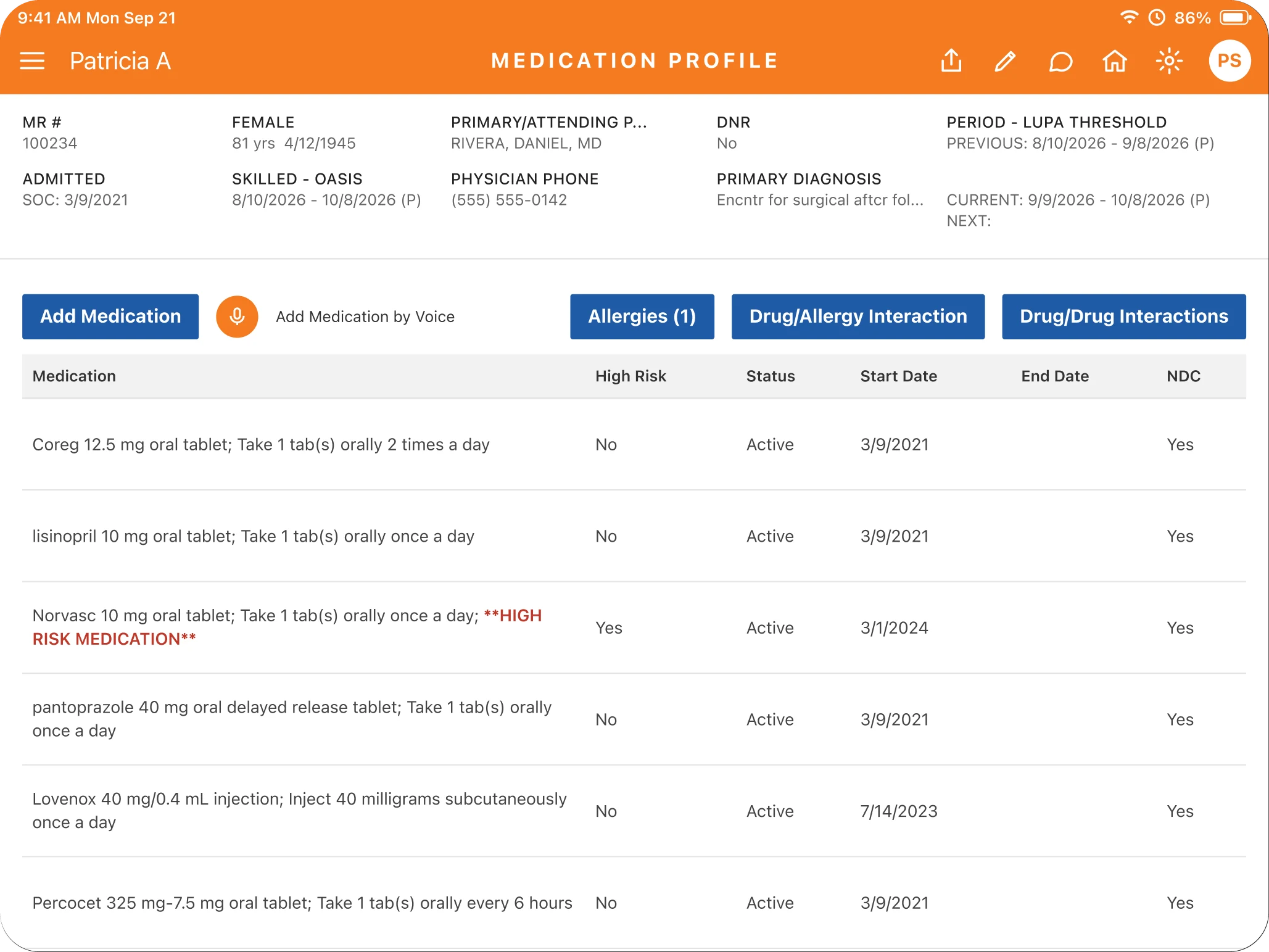1269x952 pixels.
Task: Select the Start Date column header
Action: (898, 376)
